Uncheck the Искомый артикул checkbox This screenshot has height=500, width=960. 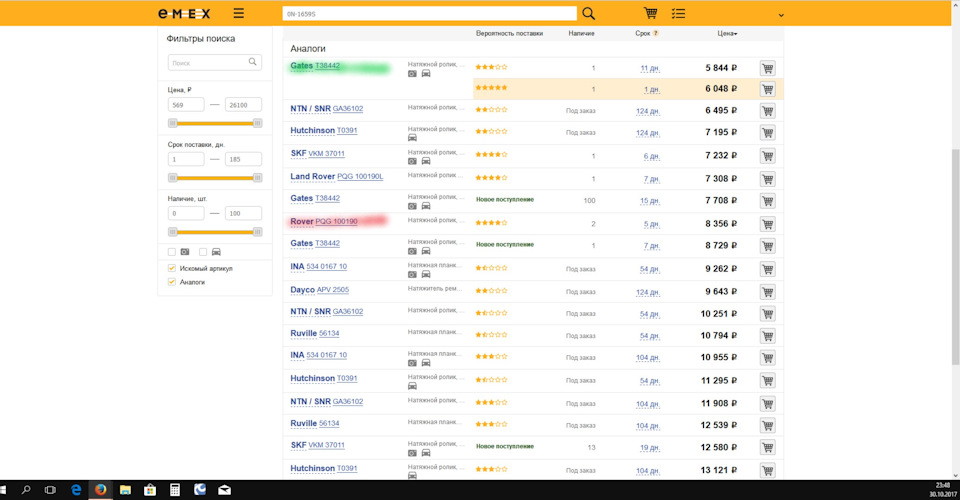coord(171,268)
